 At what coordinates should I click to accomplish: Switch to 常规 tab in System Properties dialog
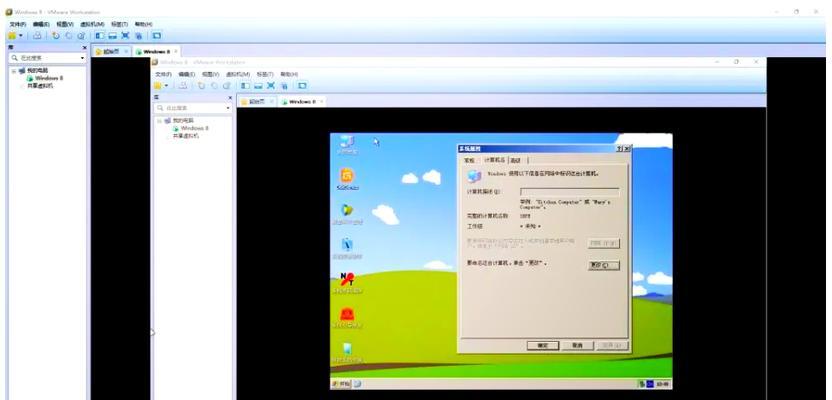[x=469, y=160]
